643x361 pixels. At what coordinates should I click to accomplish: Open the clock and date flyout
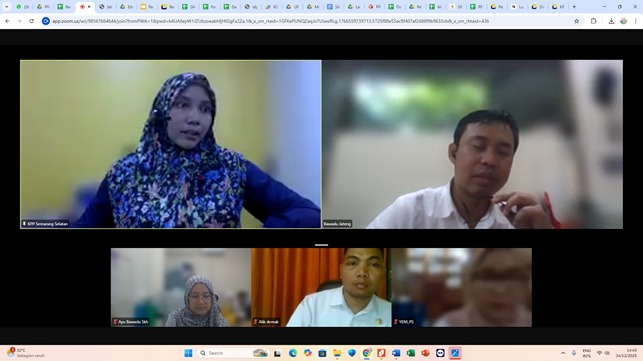pyautogui.click(x=626, y=353)
